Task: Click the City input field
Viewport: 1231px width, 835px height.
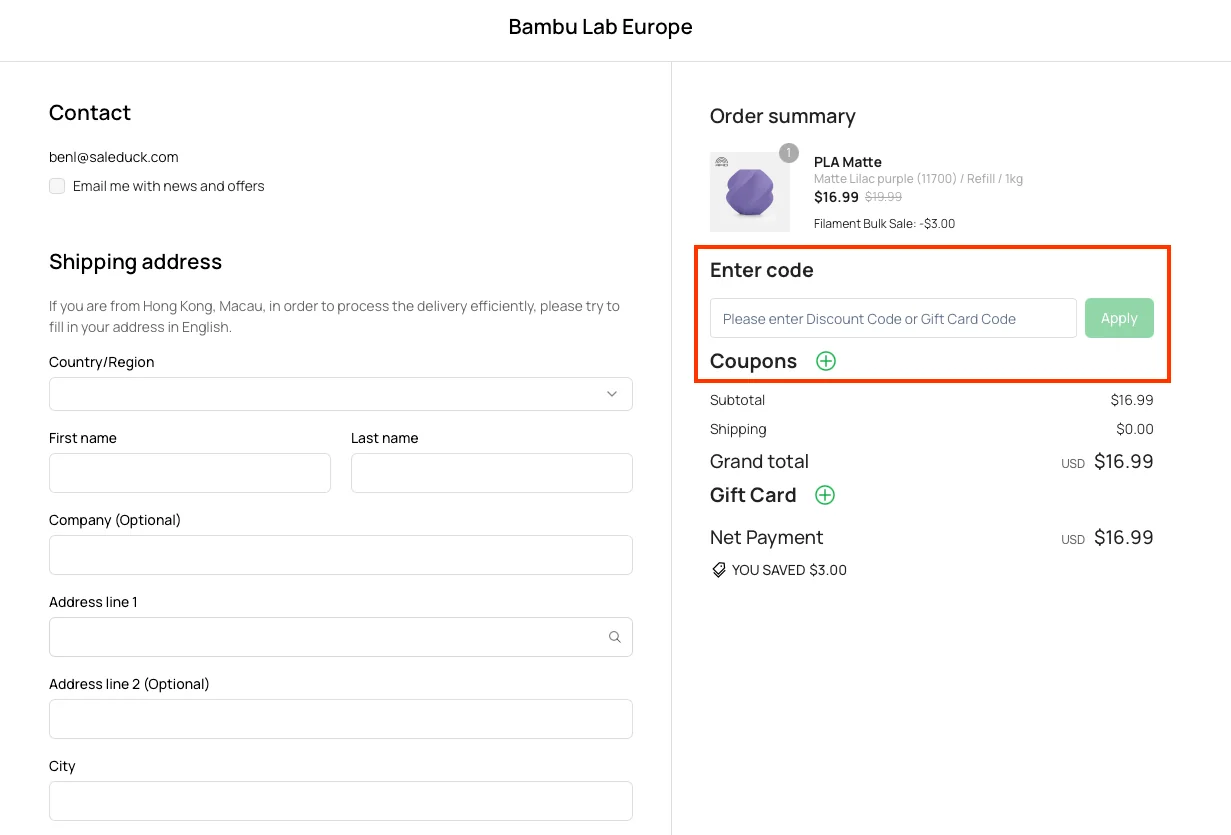Action: [340, 801]
